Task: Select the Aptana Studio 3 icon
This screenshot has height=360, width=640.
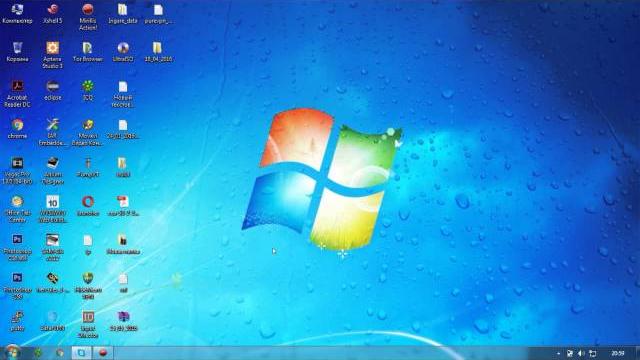Action: coord(53,55)
